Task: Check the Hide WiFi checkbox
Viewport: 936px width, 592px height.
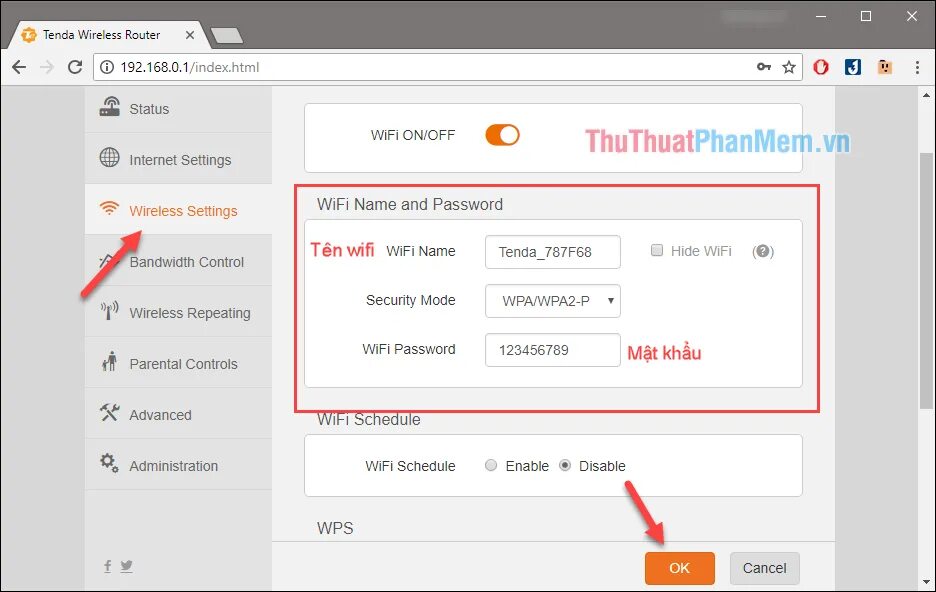Action: (657, 250)
